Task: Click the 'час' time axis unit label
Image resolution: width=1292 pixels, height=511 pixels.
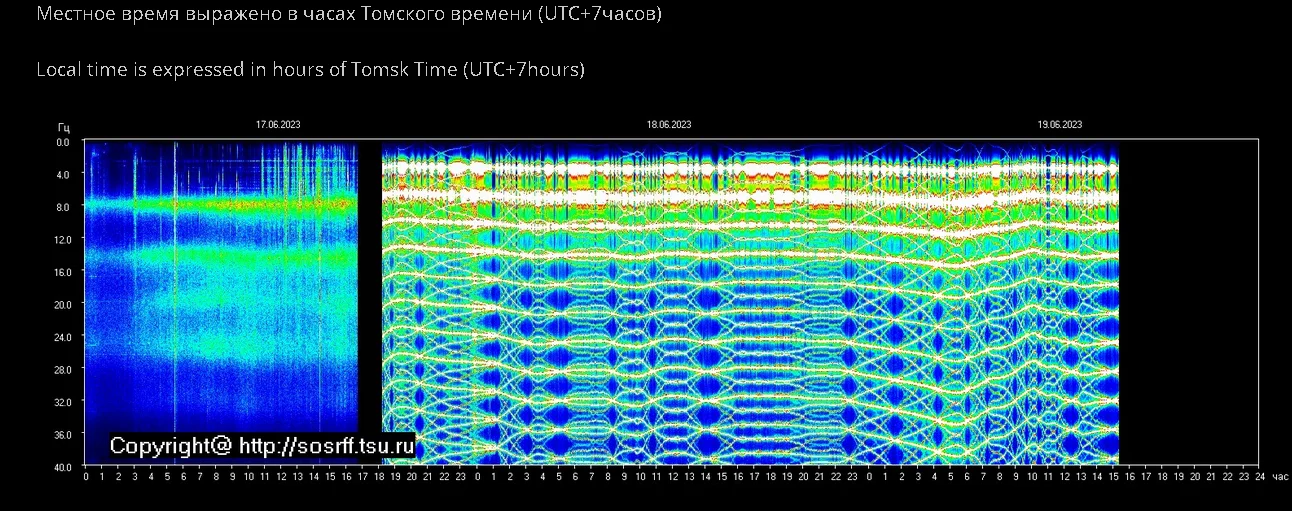Action: click(1281, 476)
